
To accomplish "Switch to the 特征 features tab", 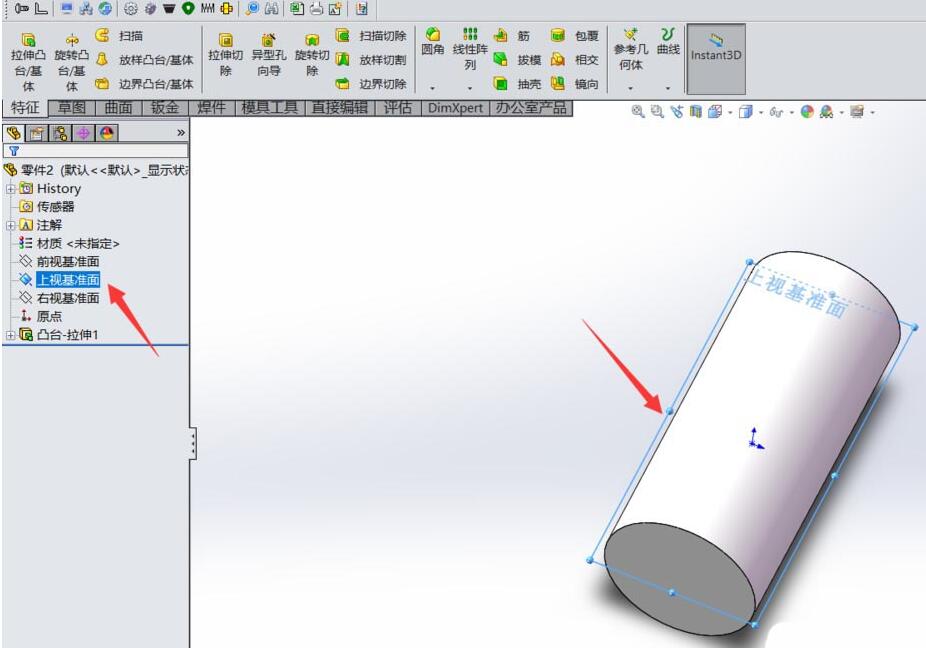I will [x=25, y=108].
